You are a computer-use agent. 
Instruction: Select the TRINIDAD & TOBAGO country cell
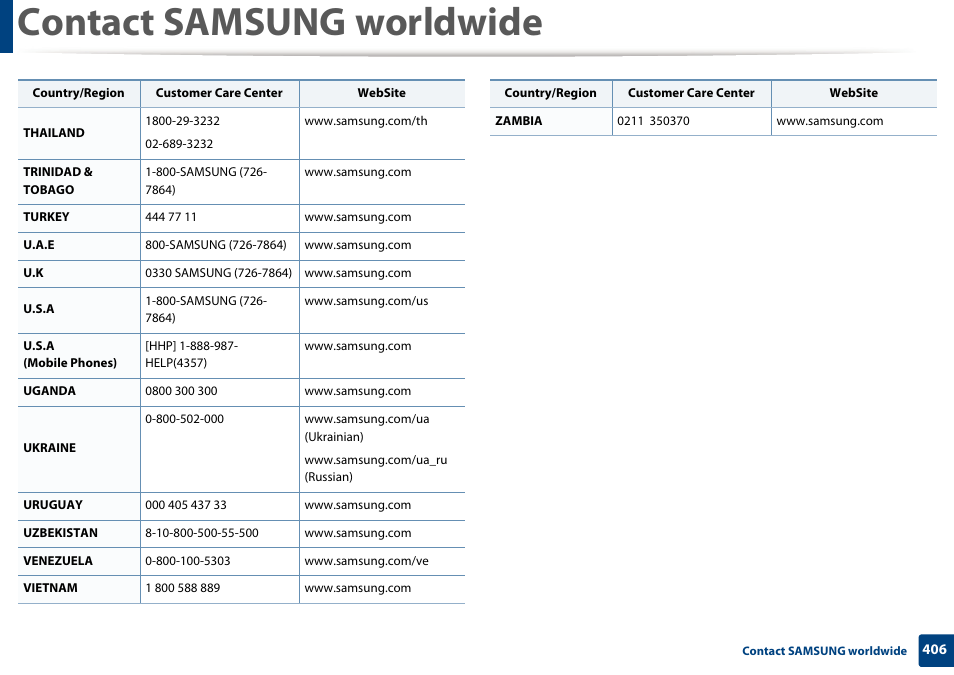tap(79, 181)
